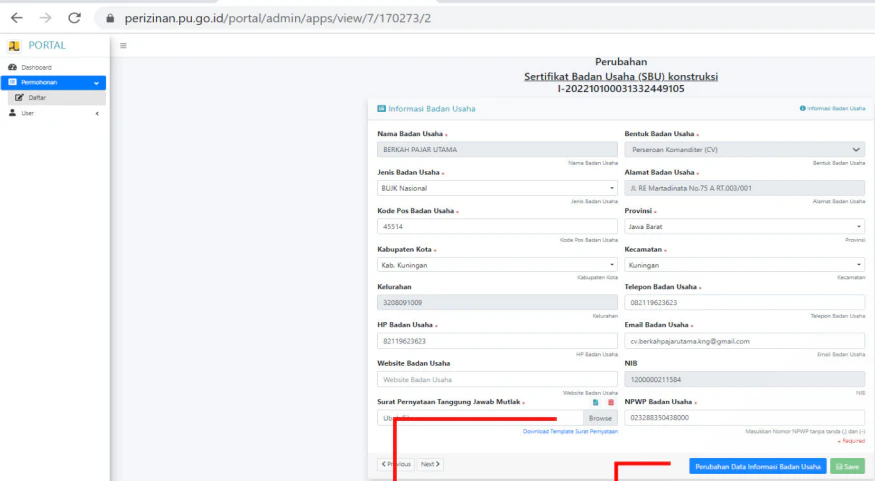Open the Kecamatan dropdown
Screen dimensions: 875x481
(x=744, y=265)
